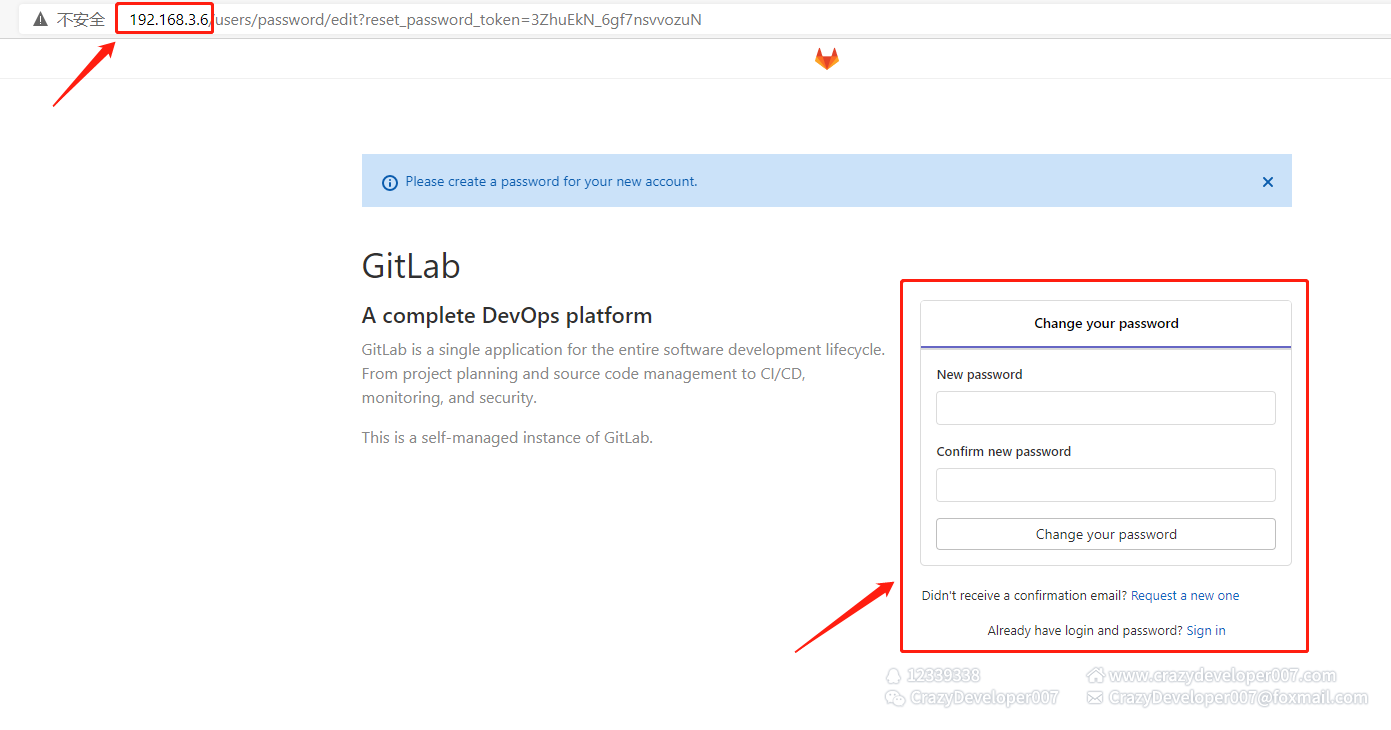Click the 'Confirm new password' label

(x=1003, y=452)
